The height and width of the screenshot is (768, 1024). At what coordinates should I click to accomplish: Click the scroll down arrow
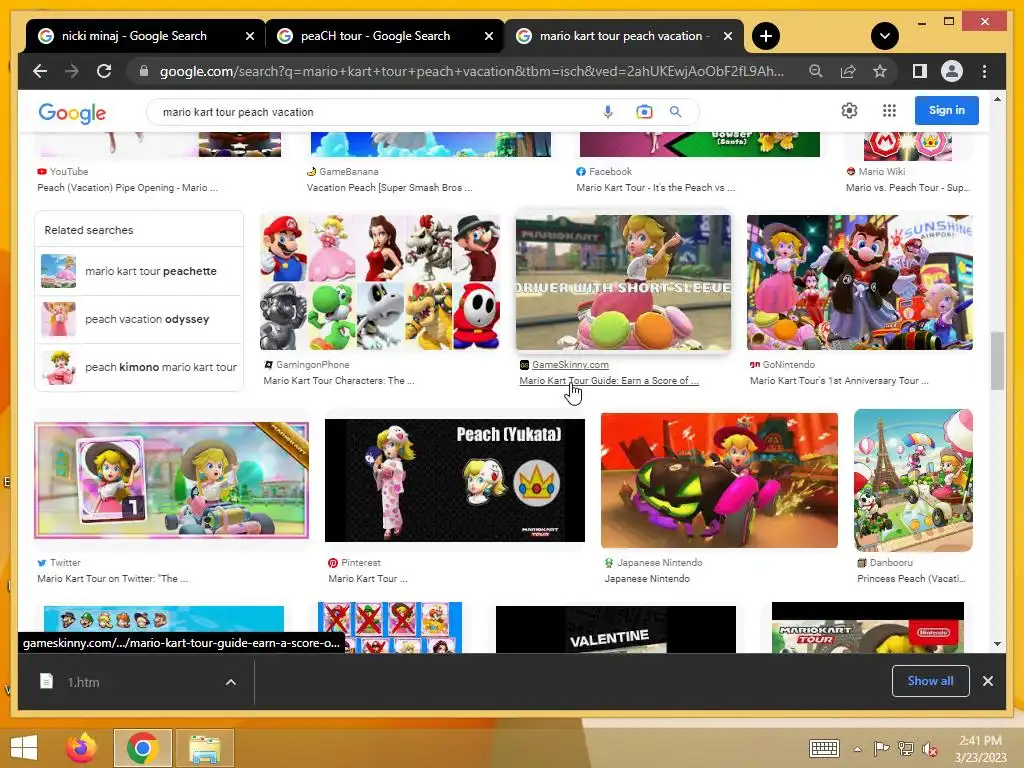click(997, 644)
